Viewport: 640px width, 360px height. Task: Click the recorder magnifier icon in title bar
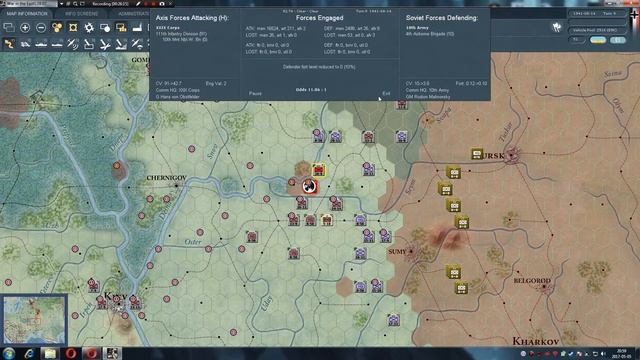tap(75, 4)
